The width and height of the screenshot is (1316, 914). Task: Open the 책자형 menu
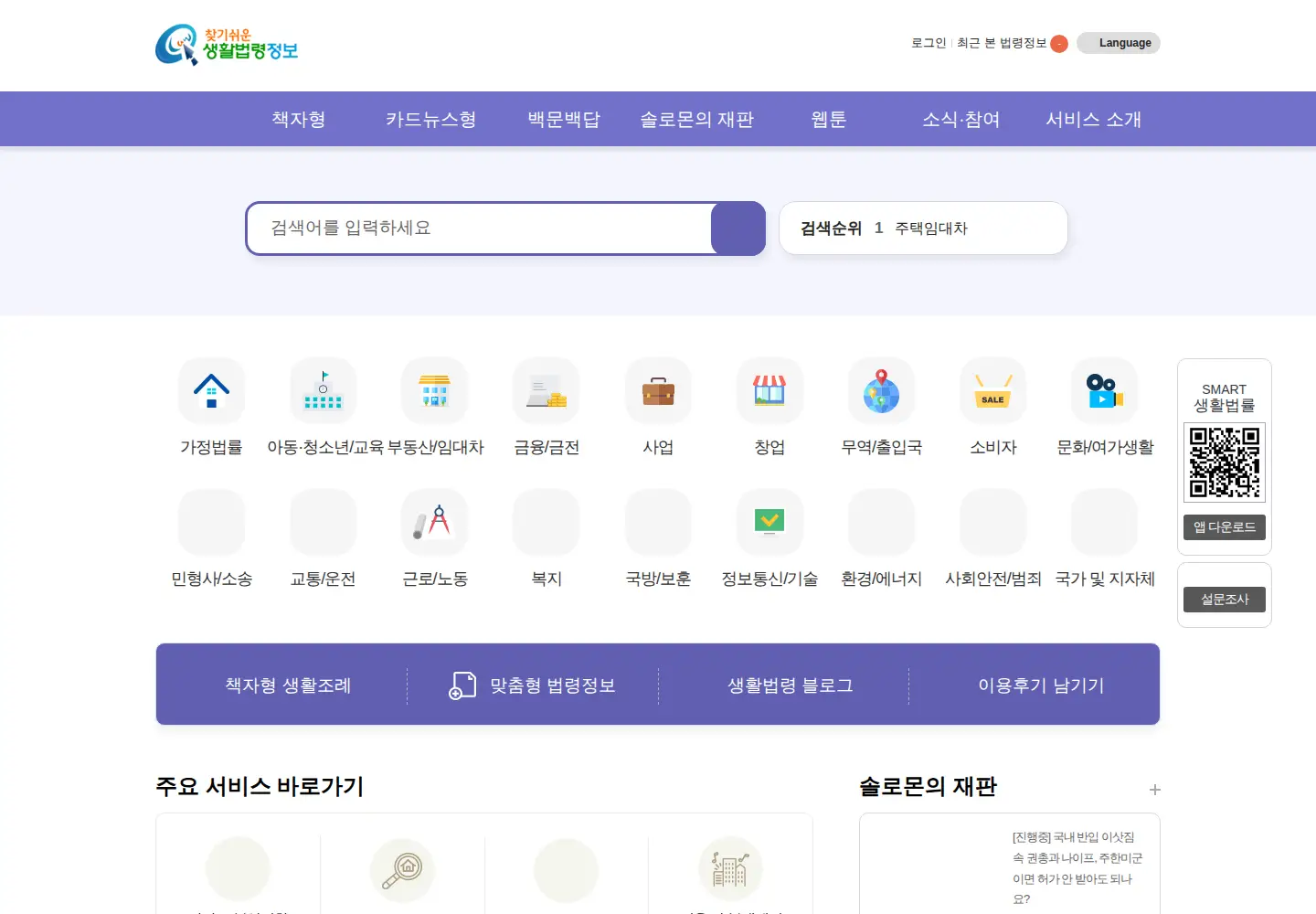[299, 119]
